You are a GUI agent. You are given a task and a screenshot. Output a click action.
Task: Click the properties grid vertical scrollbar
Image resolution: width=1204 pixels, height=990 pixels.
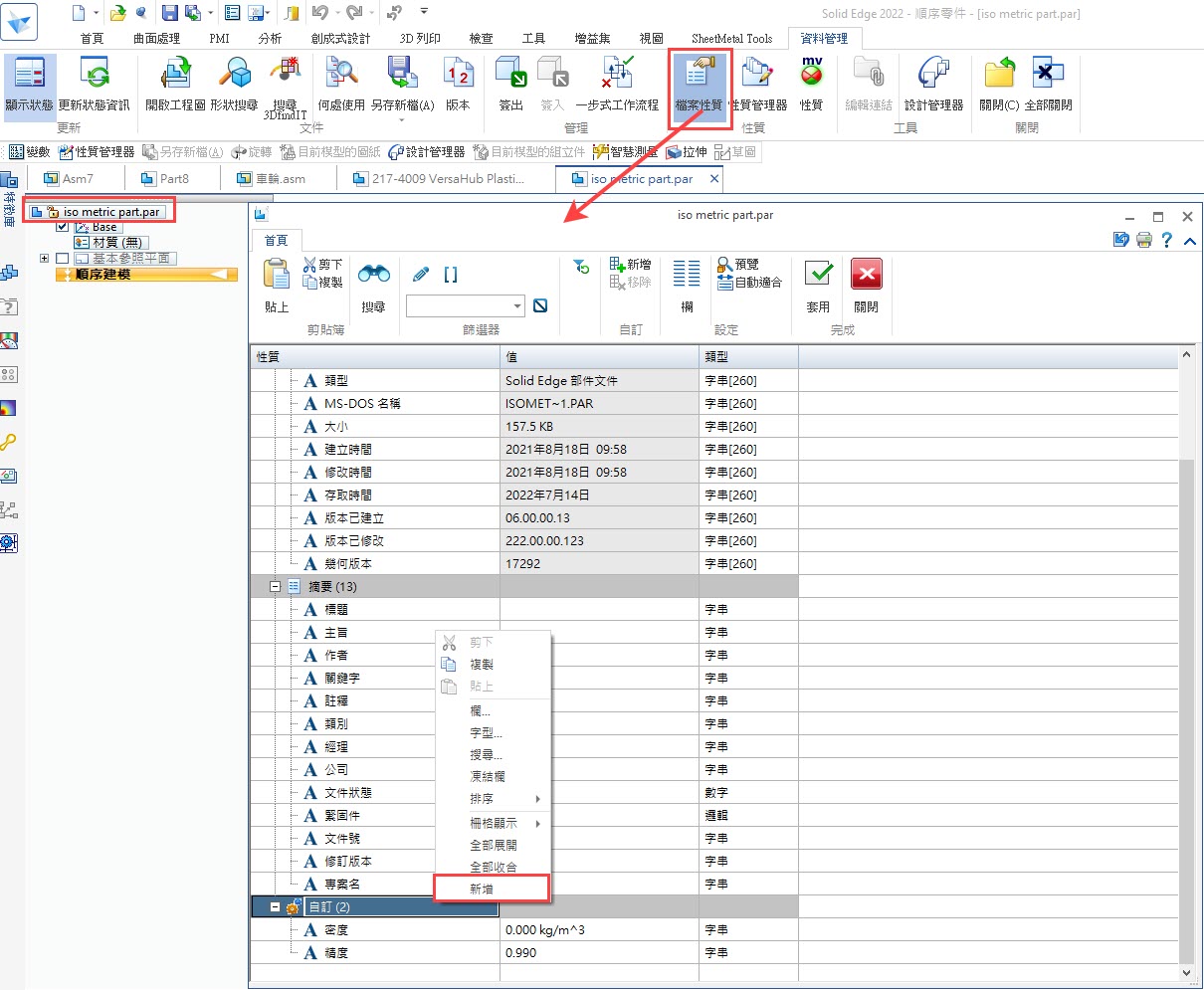pyautogui.click(x=1186, y=662)
